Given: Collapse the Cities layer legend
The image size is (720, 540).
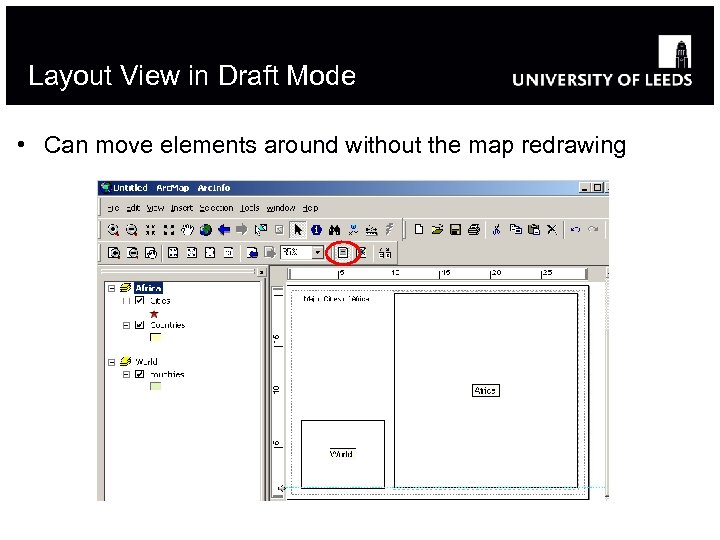Looking at the screenshot, I should (126, 301).
